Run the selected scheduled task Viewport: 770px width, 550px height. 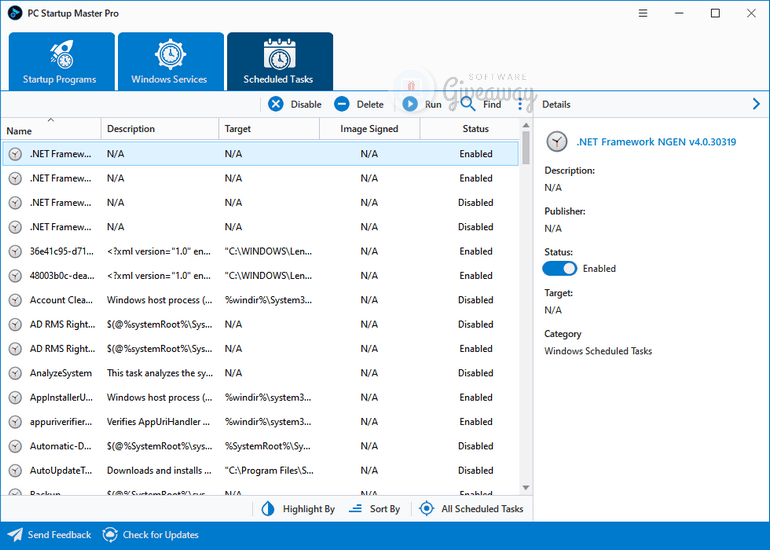(x=422, y=104)
